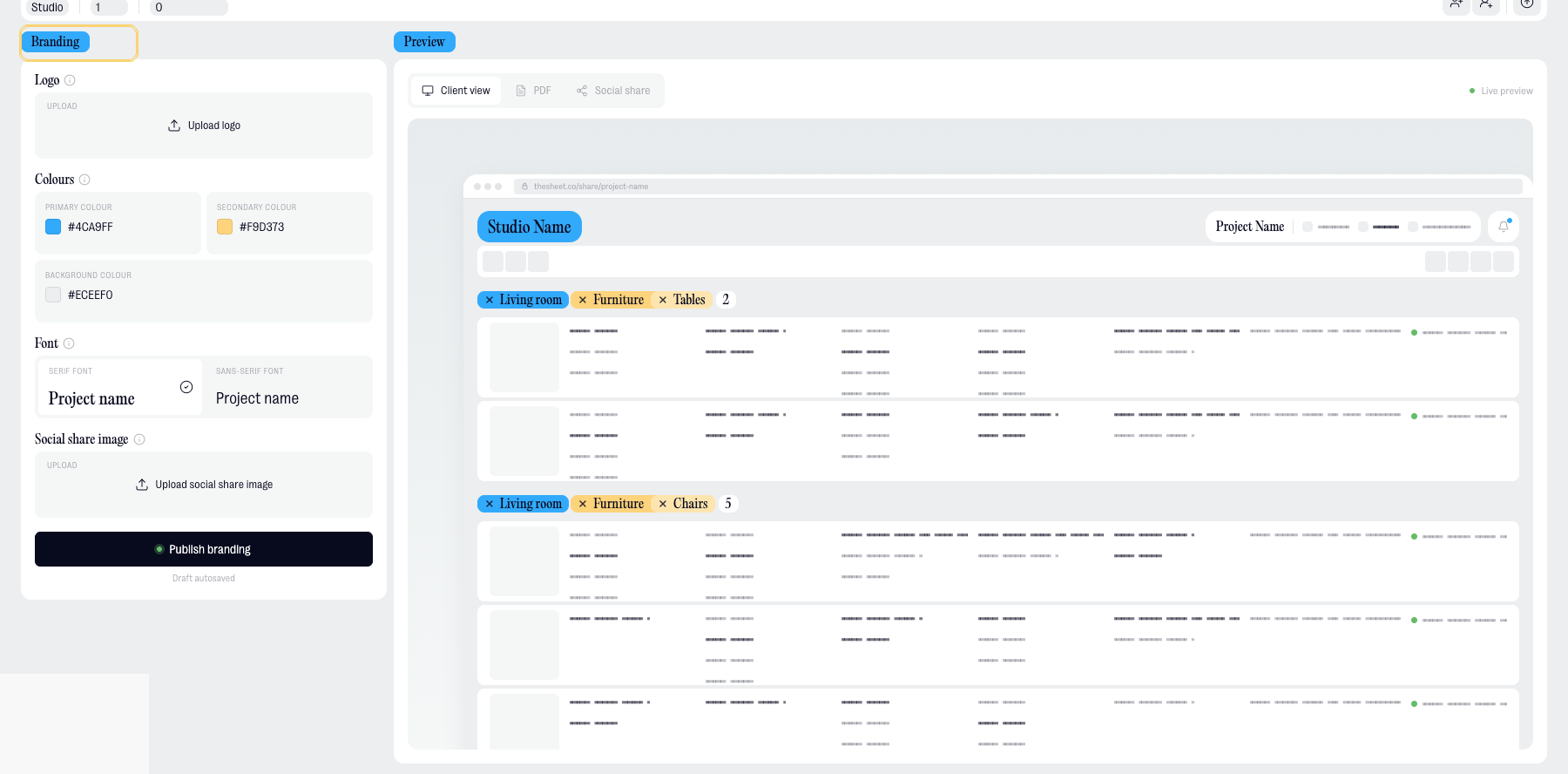
Task: Click the first product thumbnail under Tables
Action: coord(524,357)
